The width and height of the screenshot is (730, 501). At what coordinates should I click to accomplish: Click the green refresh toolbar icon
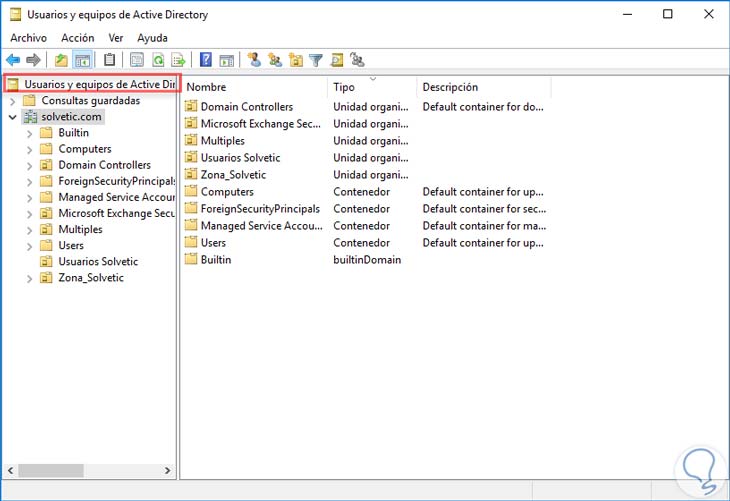point(158,60)
